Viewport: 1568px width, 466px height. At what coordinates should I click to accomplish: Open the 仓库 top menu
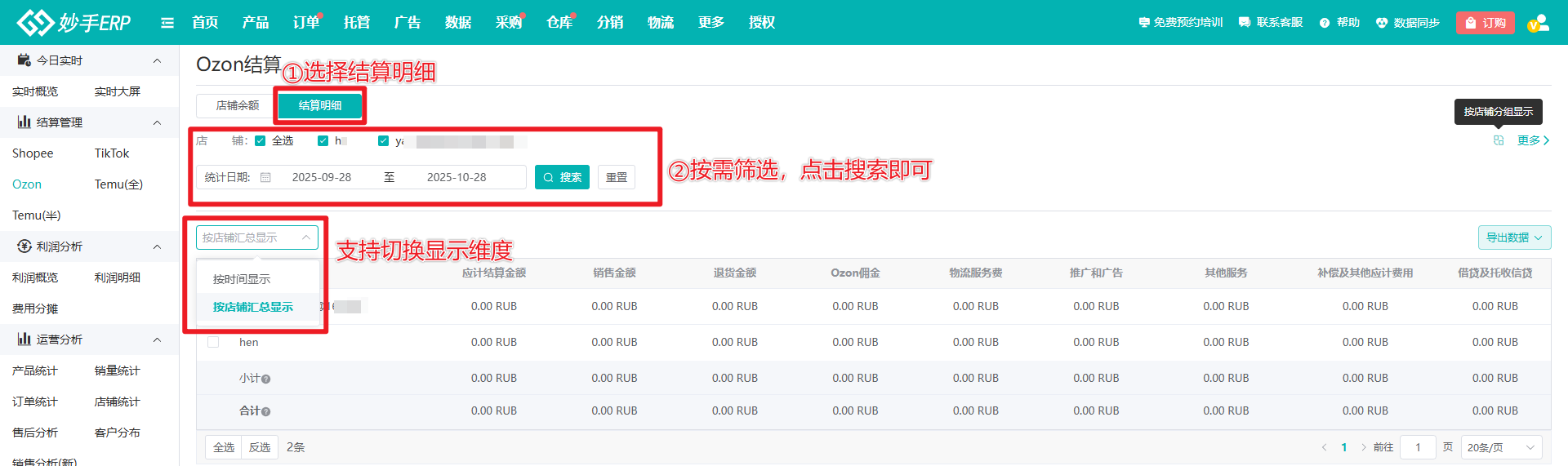(x=559, y=22)
